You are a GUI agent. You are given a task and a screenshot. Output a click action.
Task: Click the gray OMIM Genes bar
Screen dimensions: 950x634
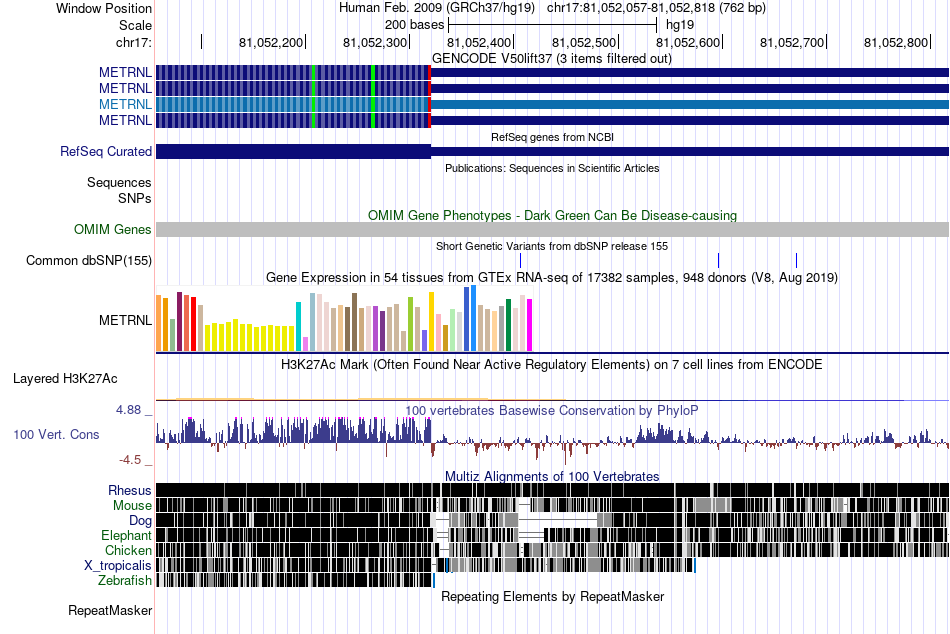tap(552, 229)
